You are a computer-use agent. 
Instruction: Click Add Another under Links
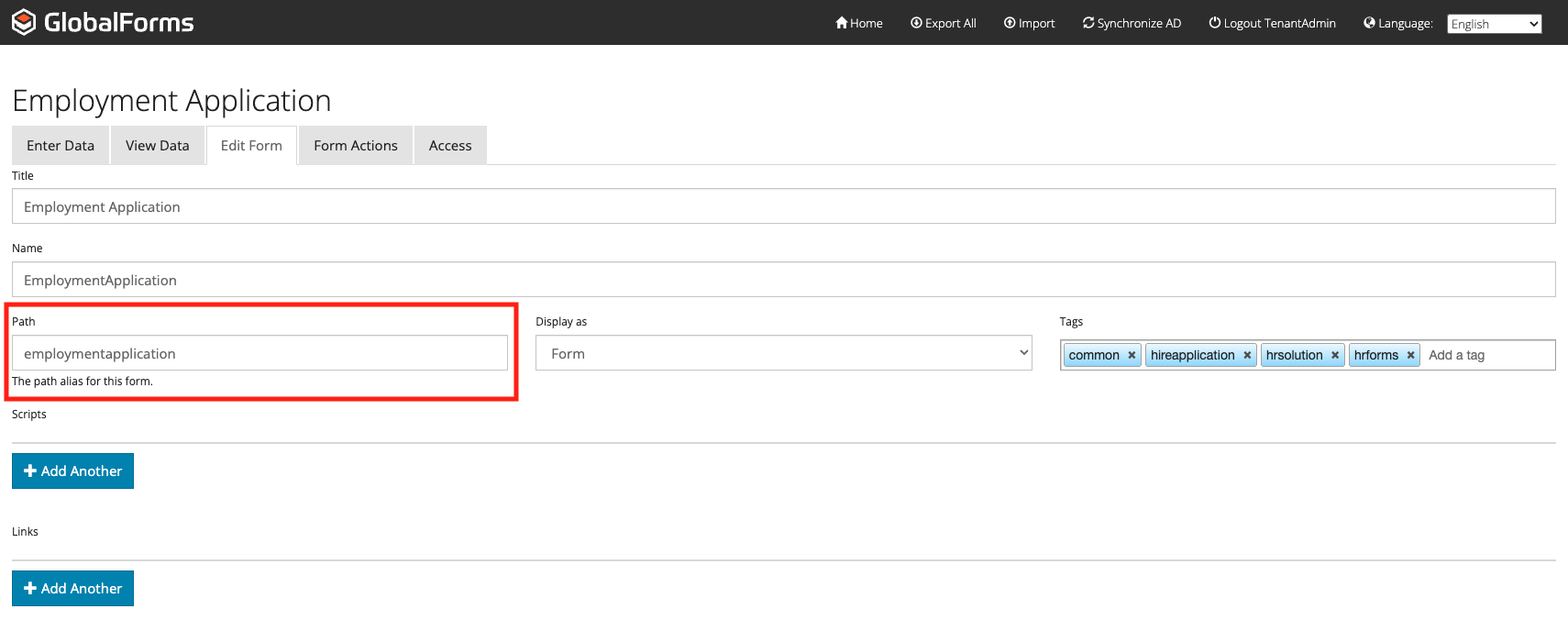[72, 588]
